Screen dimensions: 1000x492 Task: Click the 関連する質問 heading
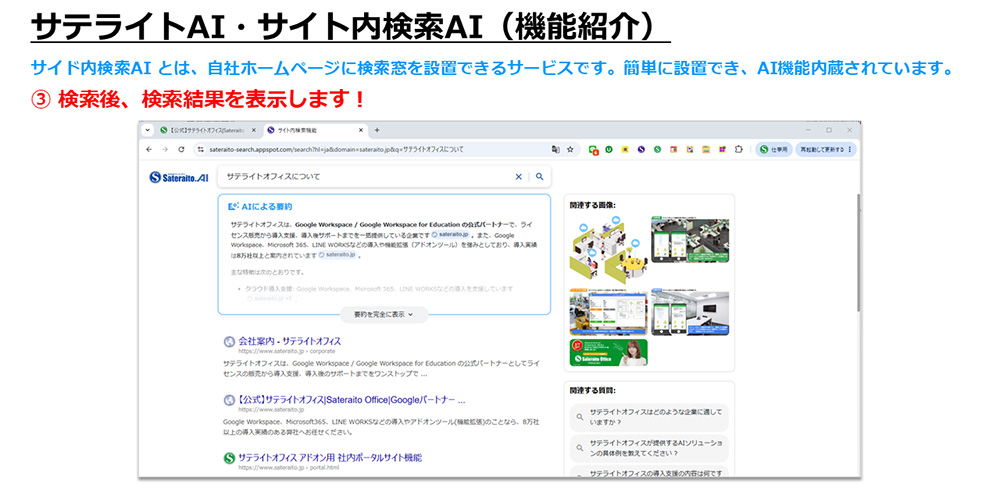pyautogui.click(x=592, y=391)
